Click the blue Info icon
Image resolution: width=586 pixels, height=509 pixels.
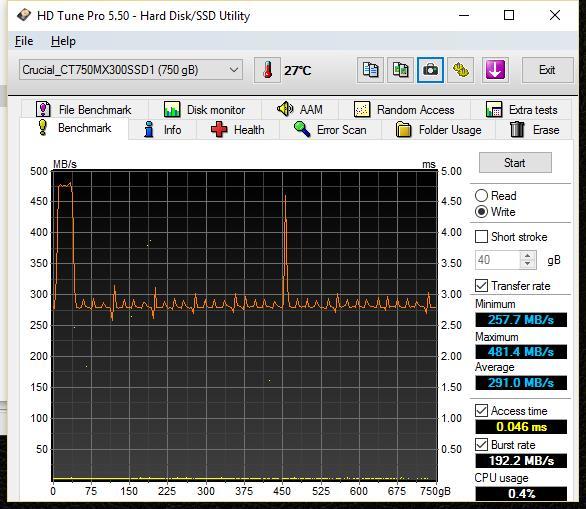(x=149, y=129)
